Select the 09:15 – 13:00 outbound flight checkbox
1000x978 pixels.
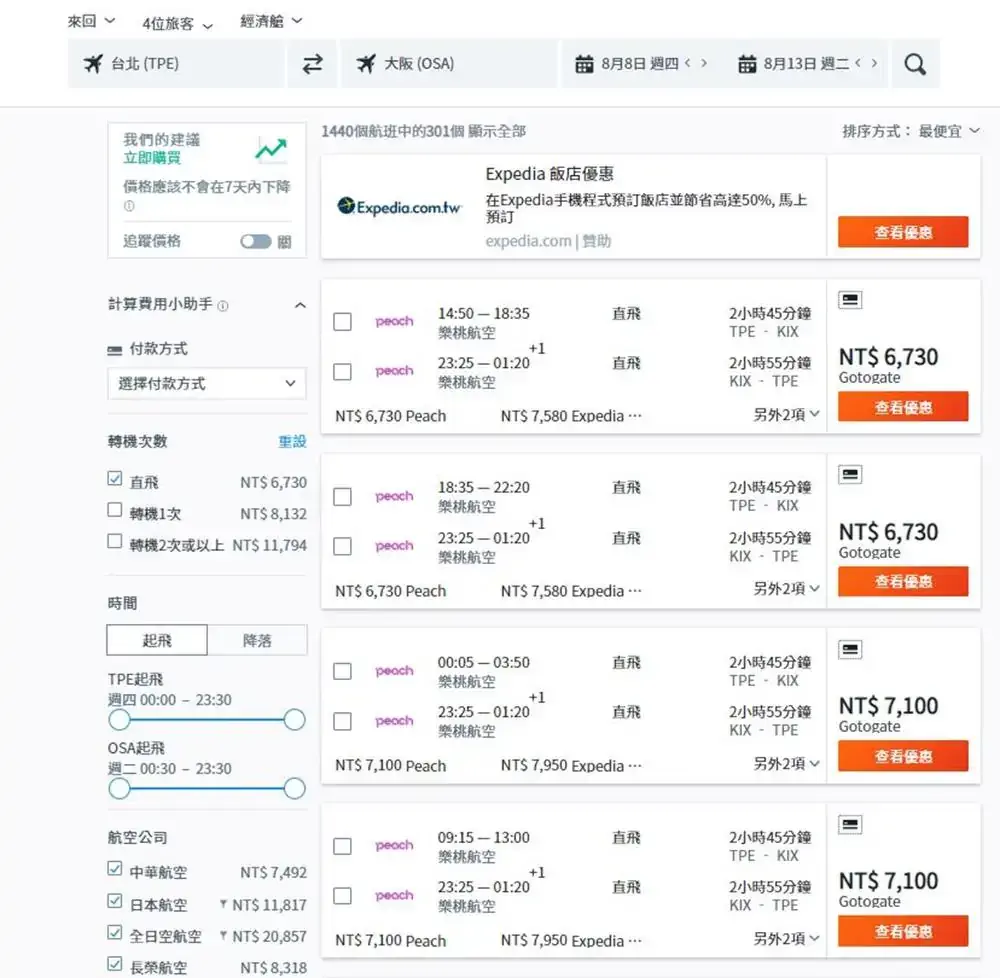click(x=342, y=846)
